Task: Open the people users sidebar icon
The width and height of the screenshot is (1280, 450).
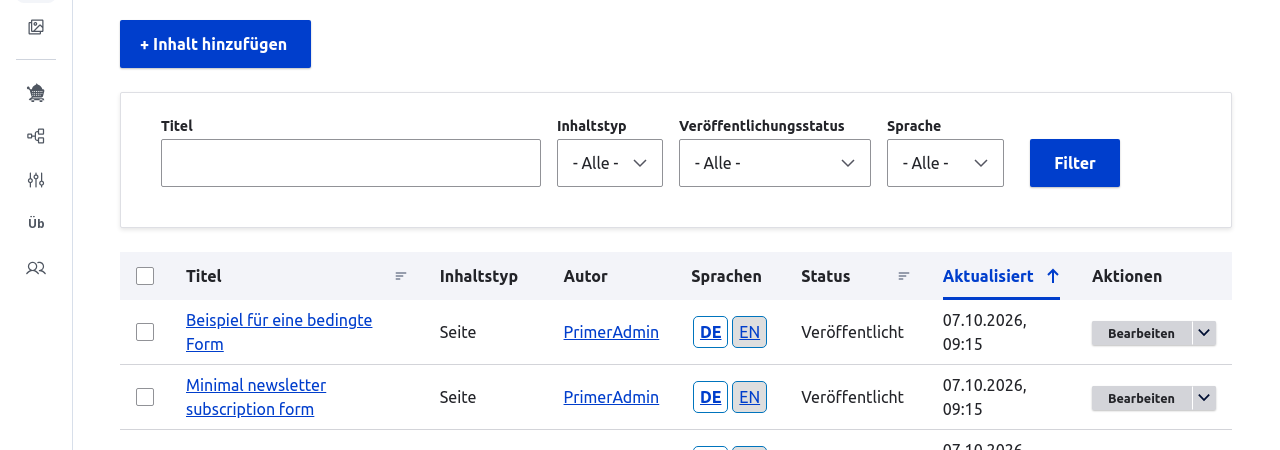Action: 36,268
